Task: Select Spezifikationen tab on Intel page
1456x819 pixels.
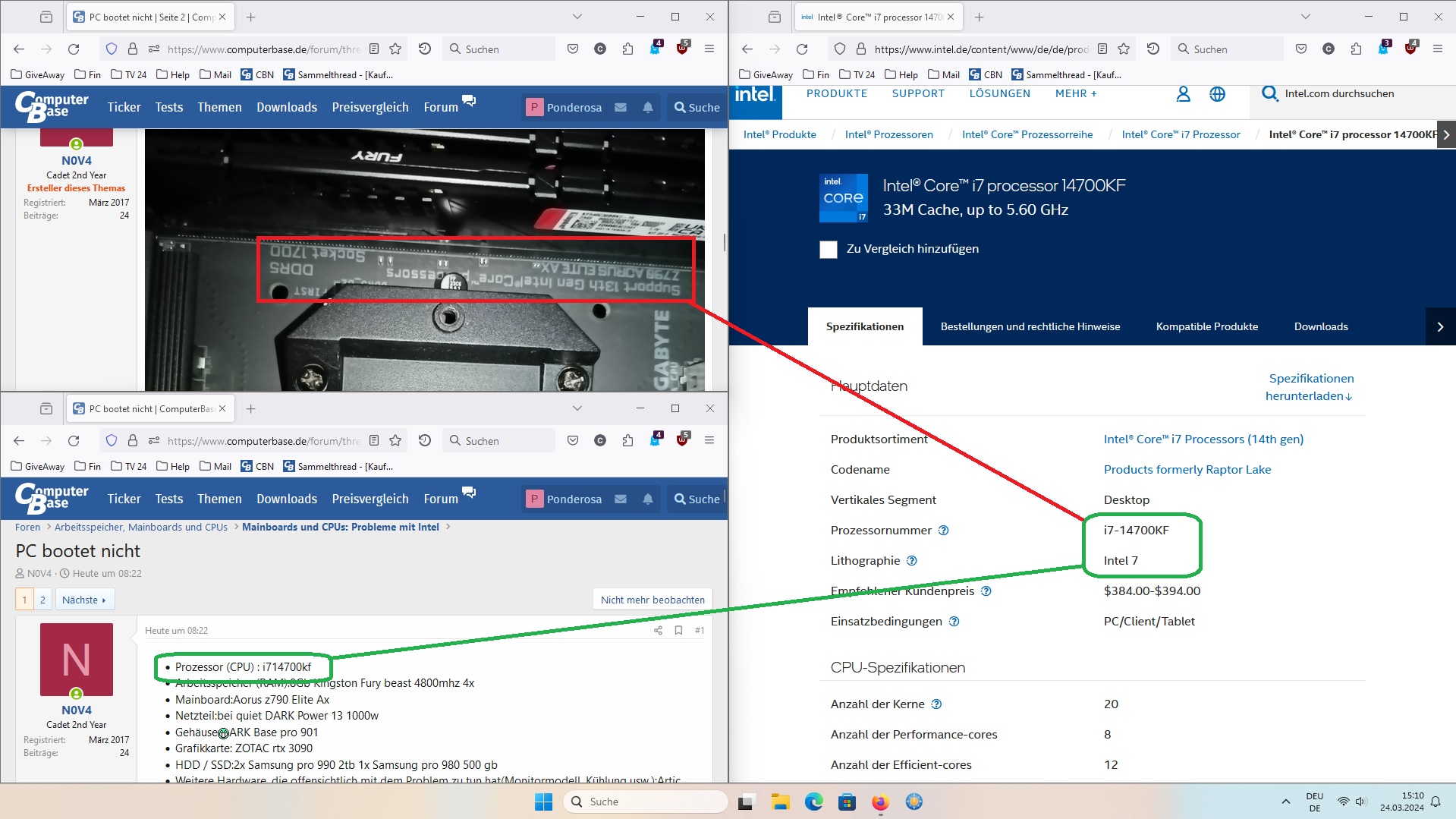Action: (865, 327)
